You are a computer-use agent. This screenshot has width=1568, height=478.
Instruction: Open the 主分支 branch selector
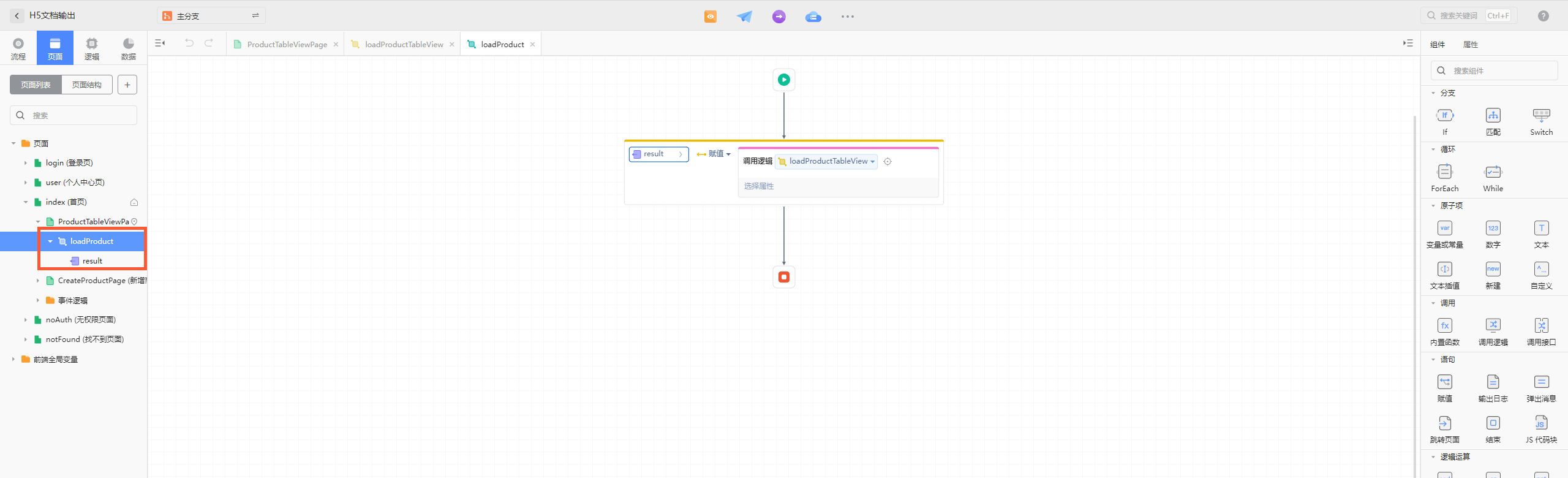pos(211,16)
